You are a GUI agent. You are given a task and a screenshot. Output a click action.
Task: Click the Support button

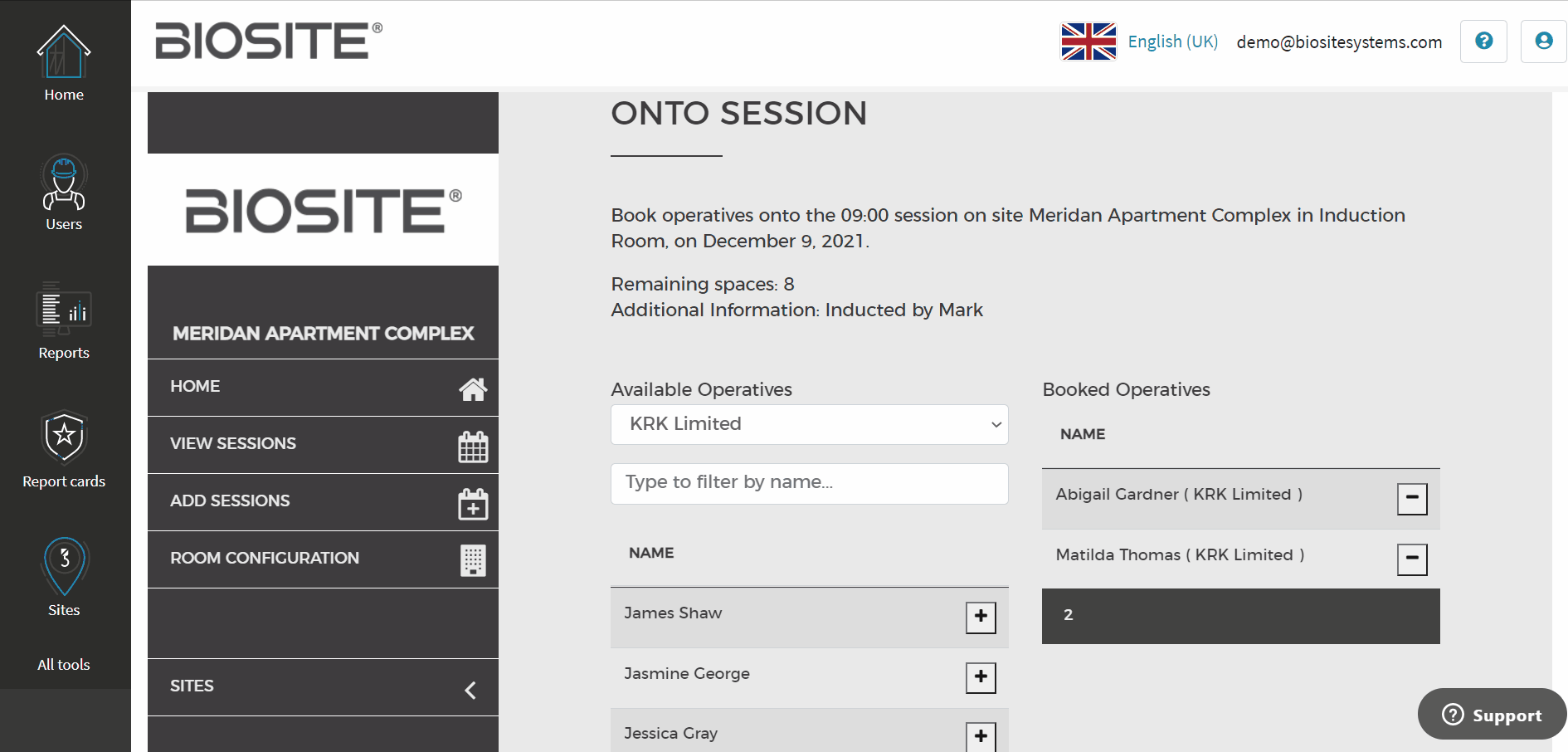[x=1492, y=715]
